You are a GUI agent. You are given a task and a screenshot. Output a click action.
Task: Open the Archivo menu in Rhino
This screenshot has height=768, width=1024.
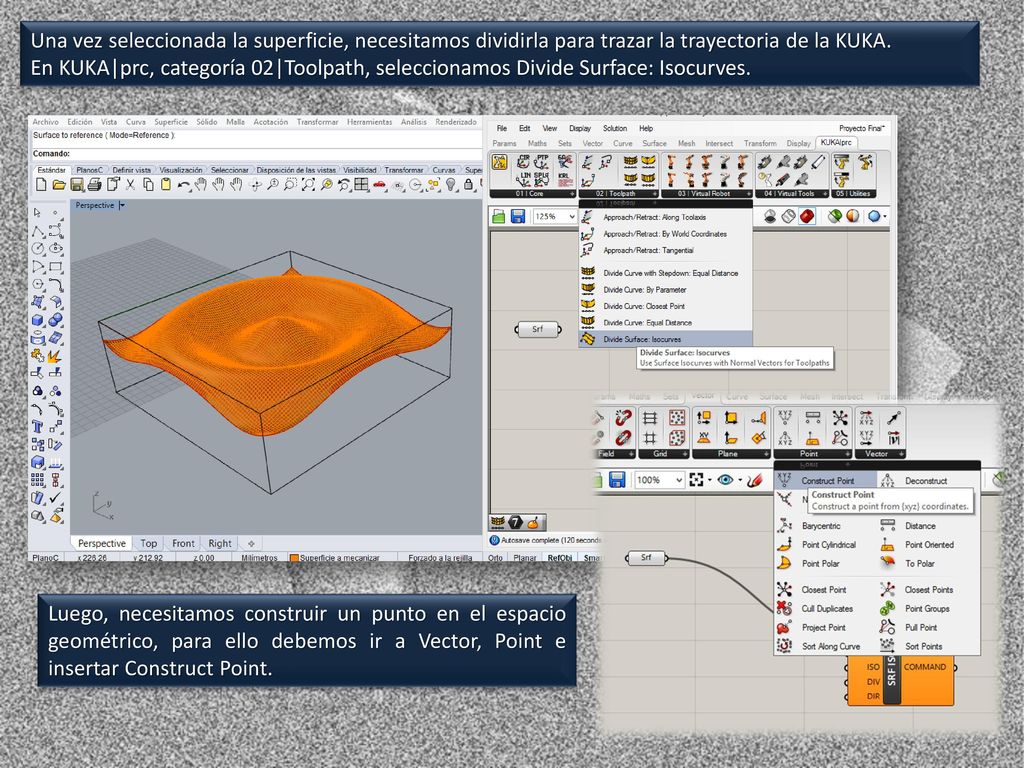pos(46,122)
